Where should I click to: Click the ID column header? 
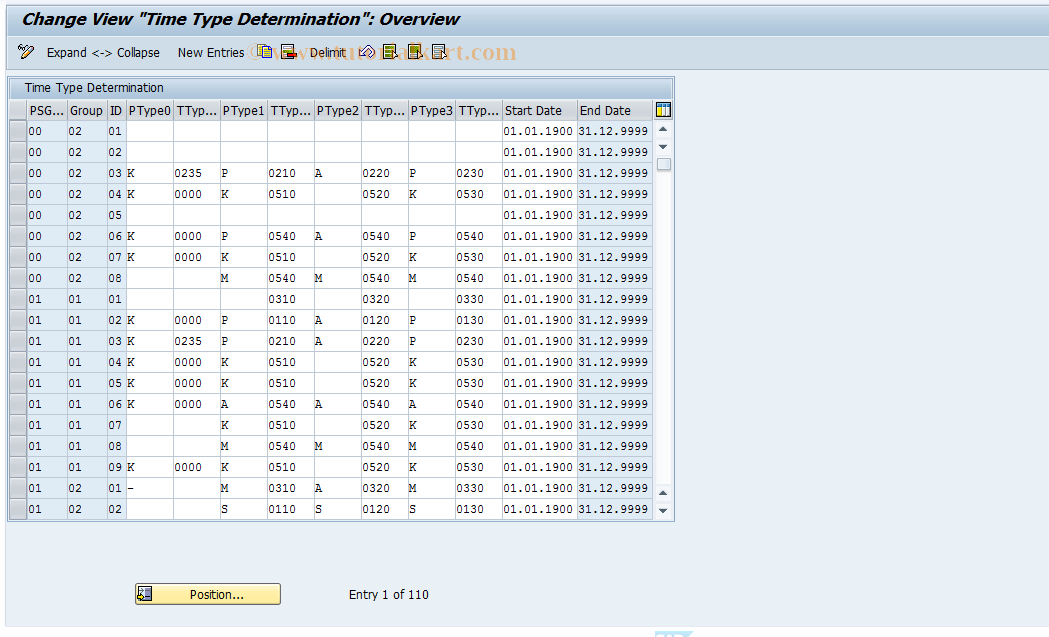(116, 110)
